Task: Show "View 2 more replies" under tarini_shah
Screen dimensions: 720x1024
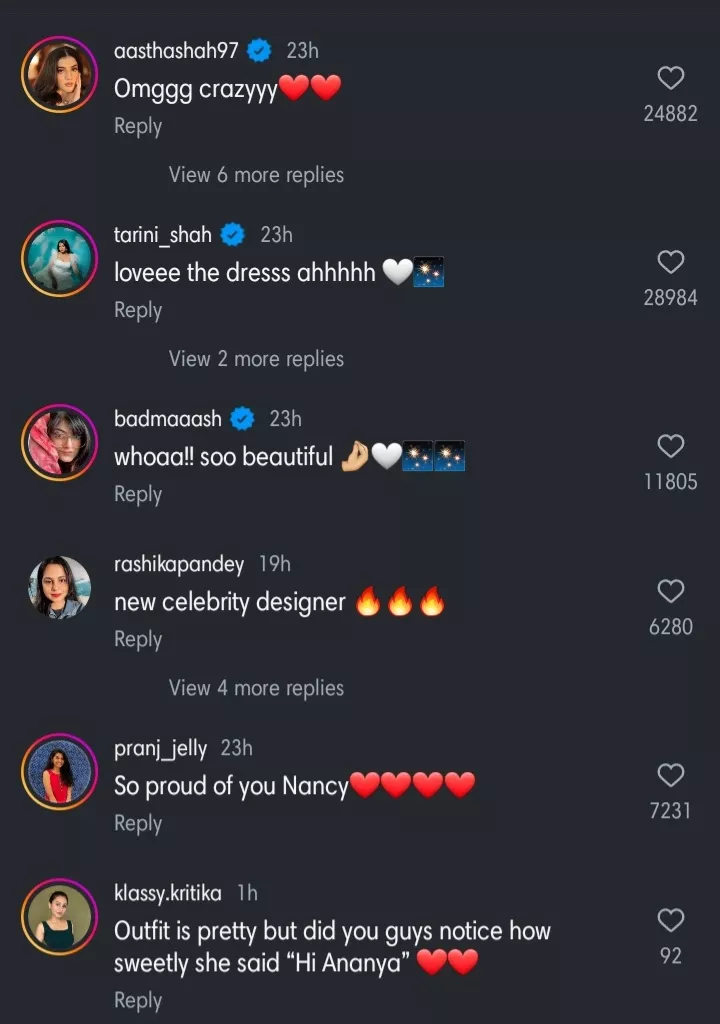Action: [x=256, y=359]
